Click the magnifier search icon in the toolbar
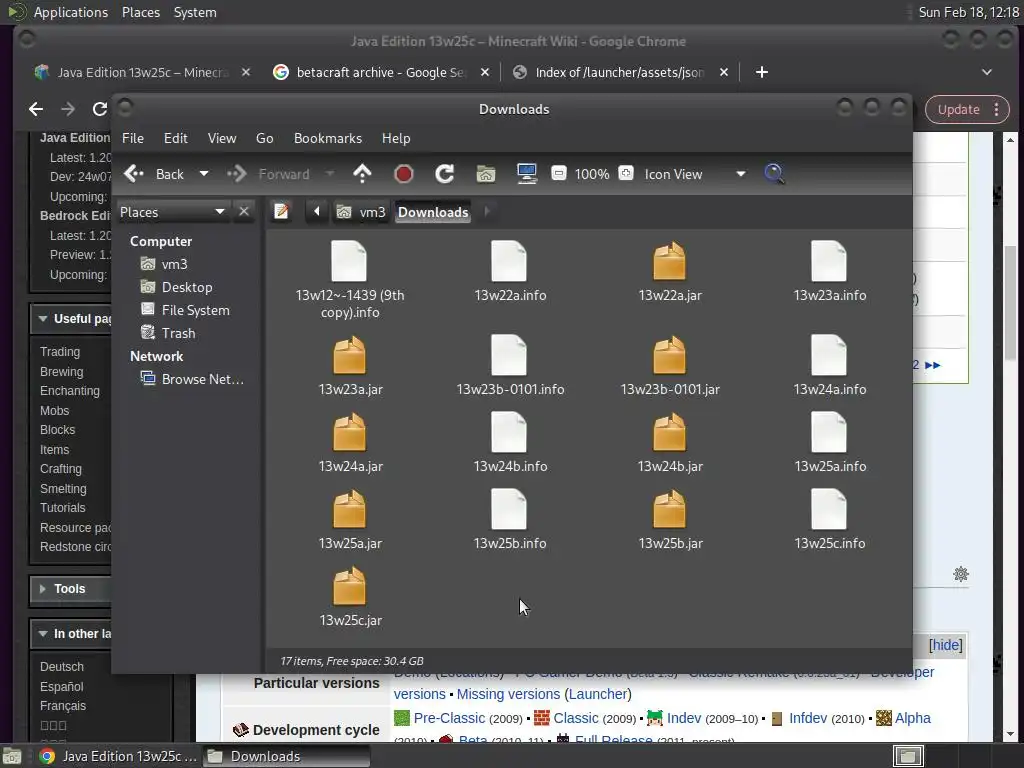The width and height of the screenshot is (1024, 768). 775,174
